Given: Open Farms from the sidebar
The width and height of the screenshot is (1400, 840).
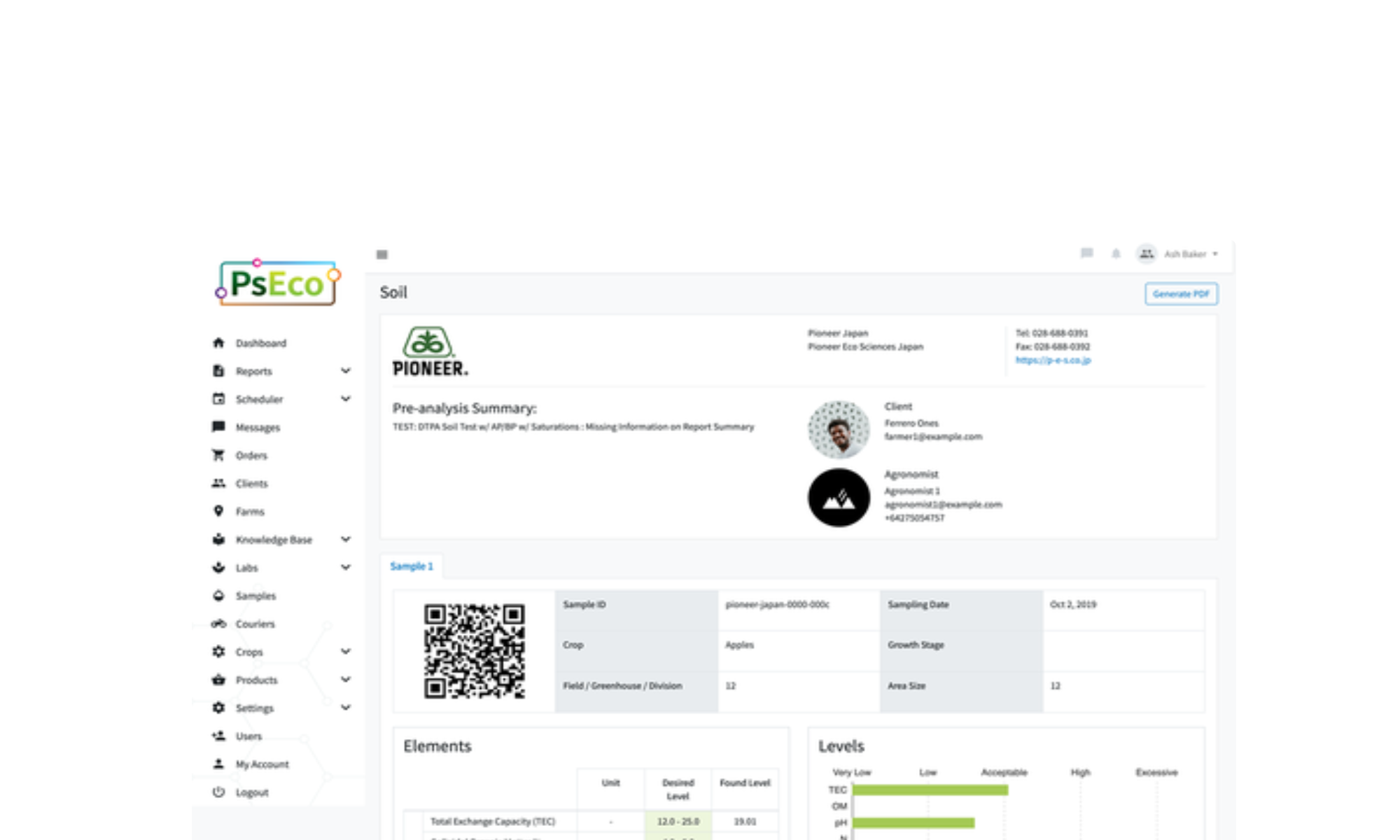Looking at the screenshot, I should pos(250,512).
